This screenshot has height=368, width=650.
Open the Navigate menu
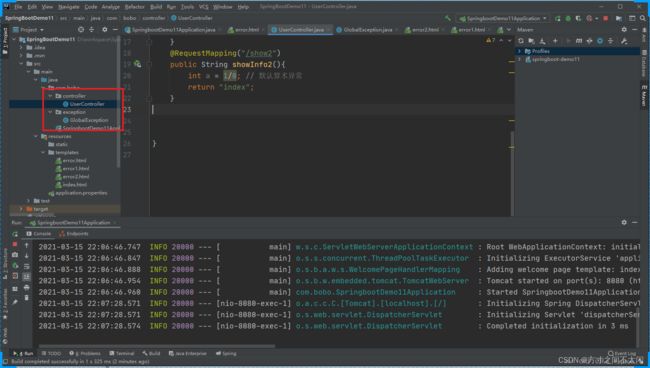click(x=68, y=7)
